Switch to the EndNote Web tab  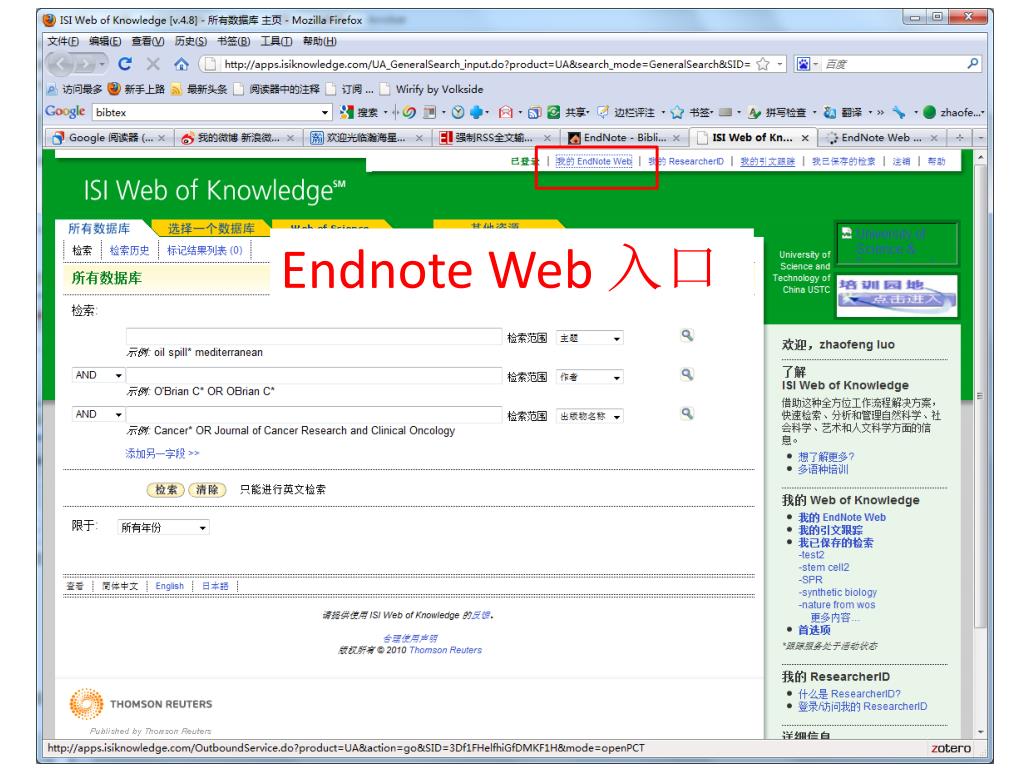[883, 138]
